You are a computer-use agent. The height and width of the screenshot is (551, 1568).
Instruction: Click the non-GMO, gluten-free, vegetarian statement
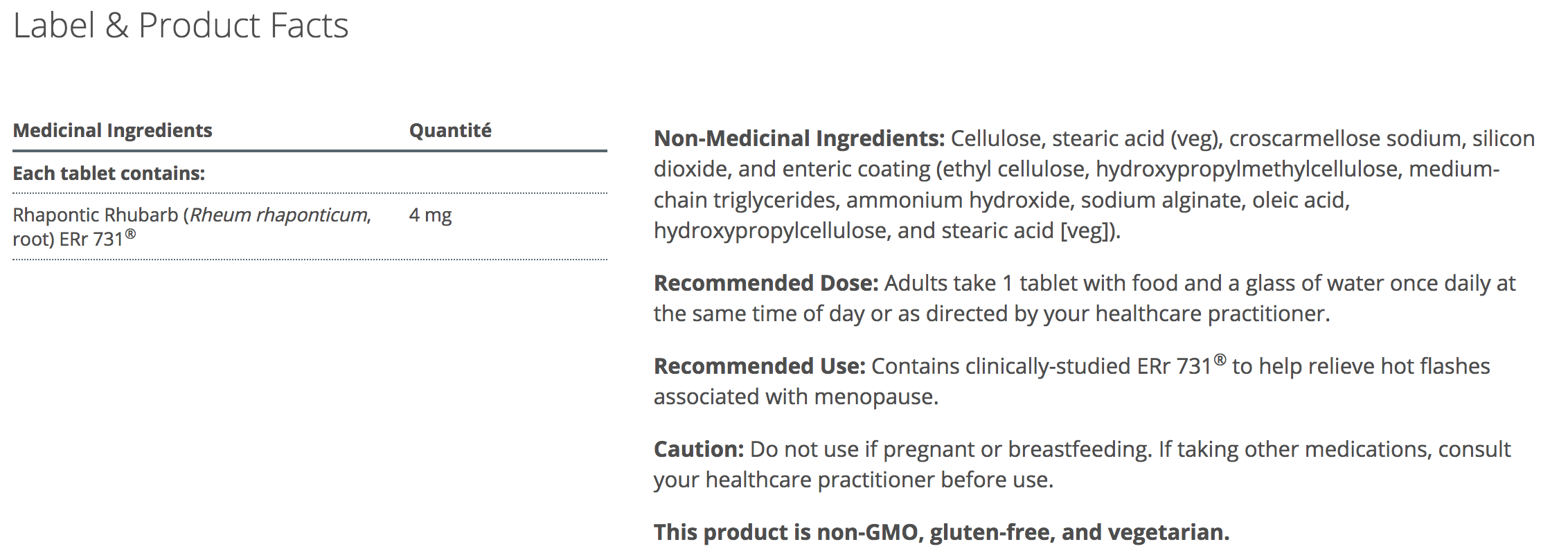(x=941, y=532)
